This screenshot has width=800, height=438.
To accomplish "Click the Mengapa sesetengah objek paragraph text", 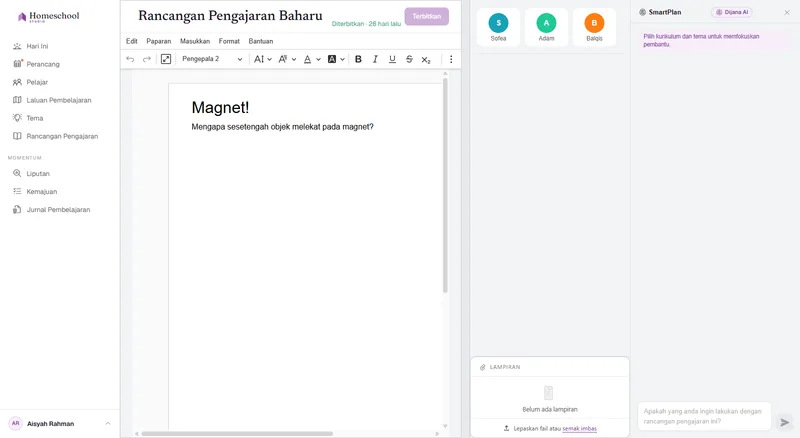I will [283, 127].
